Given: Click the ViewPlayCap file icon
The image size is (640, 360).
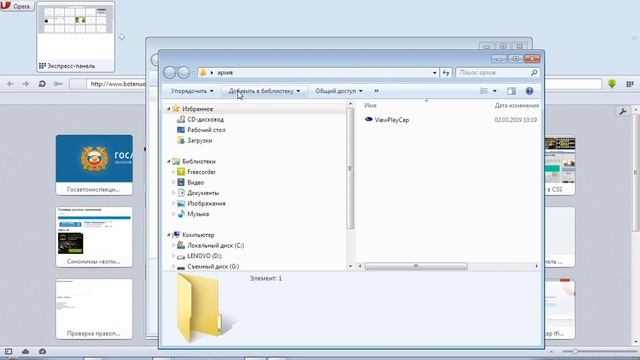Looking at the screenshot, I should coord(369,119).
